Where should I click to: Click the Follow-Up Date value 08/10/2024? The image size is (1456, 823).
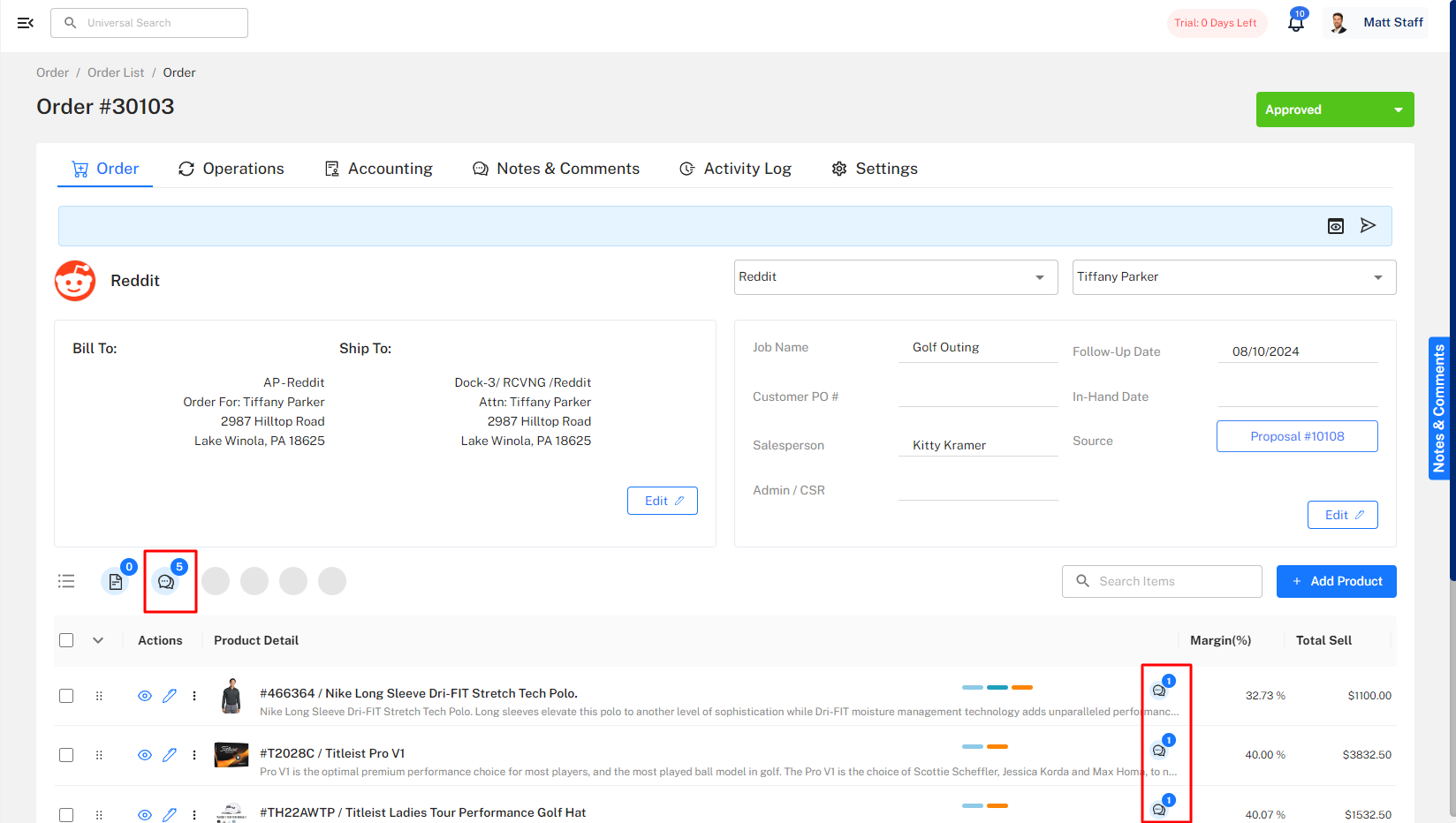1266,351
